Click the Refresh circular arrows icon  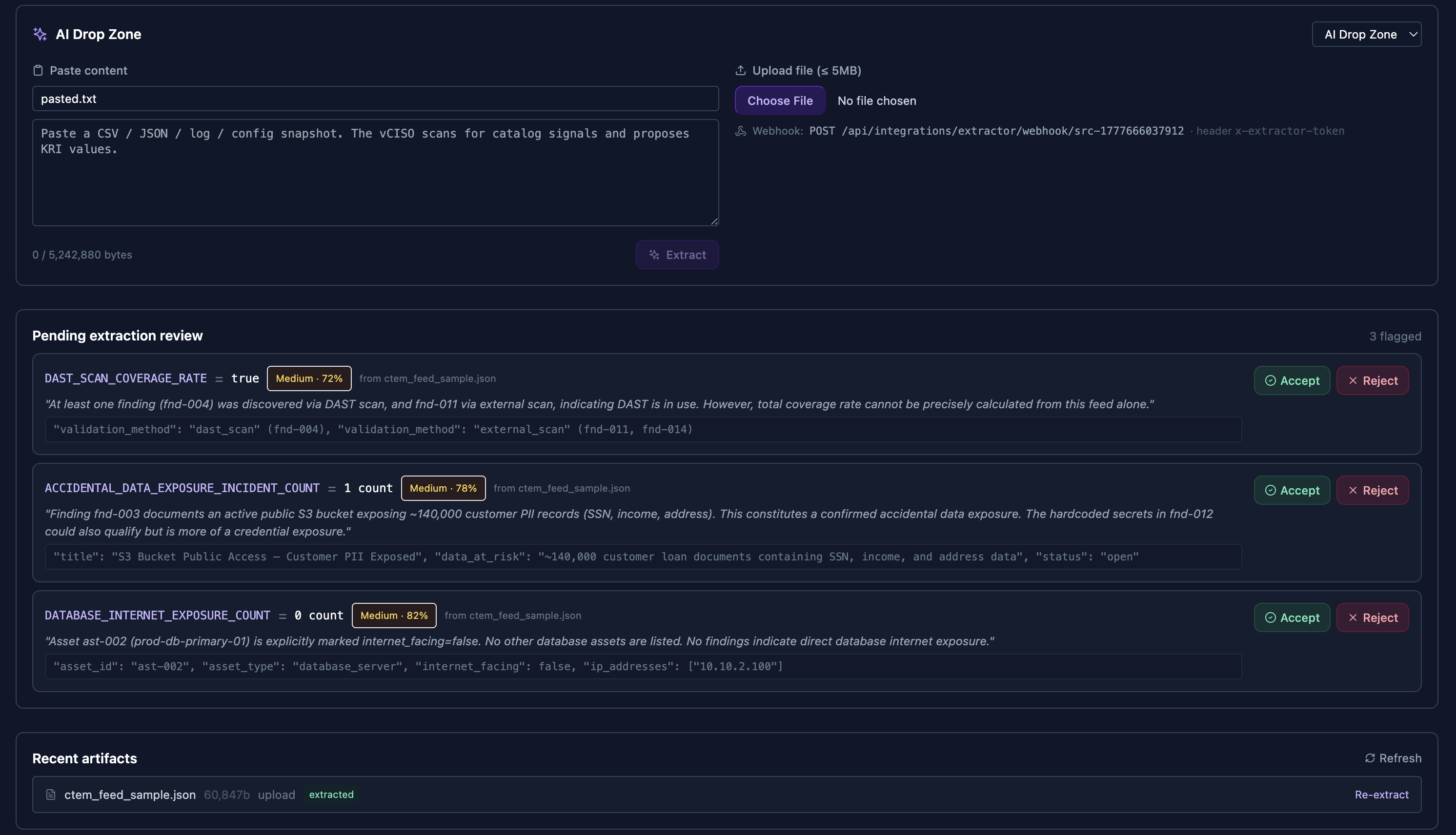tap(1370, 758)
